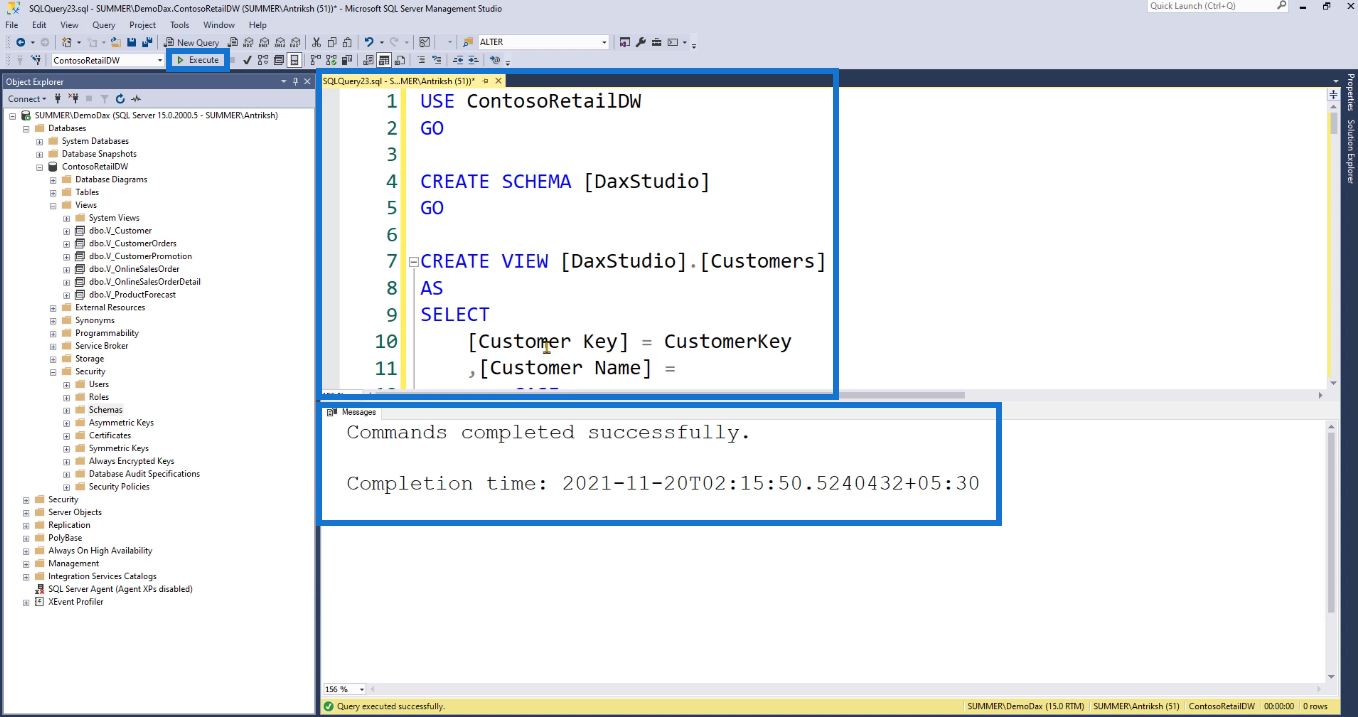Click the Save All icon
The height and width of the screenshot is (717, 1358).
point(148,42)
